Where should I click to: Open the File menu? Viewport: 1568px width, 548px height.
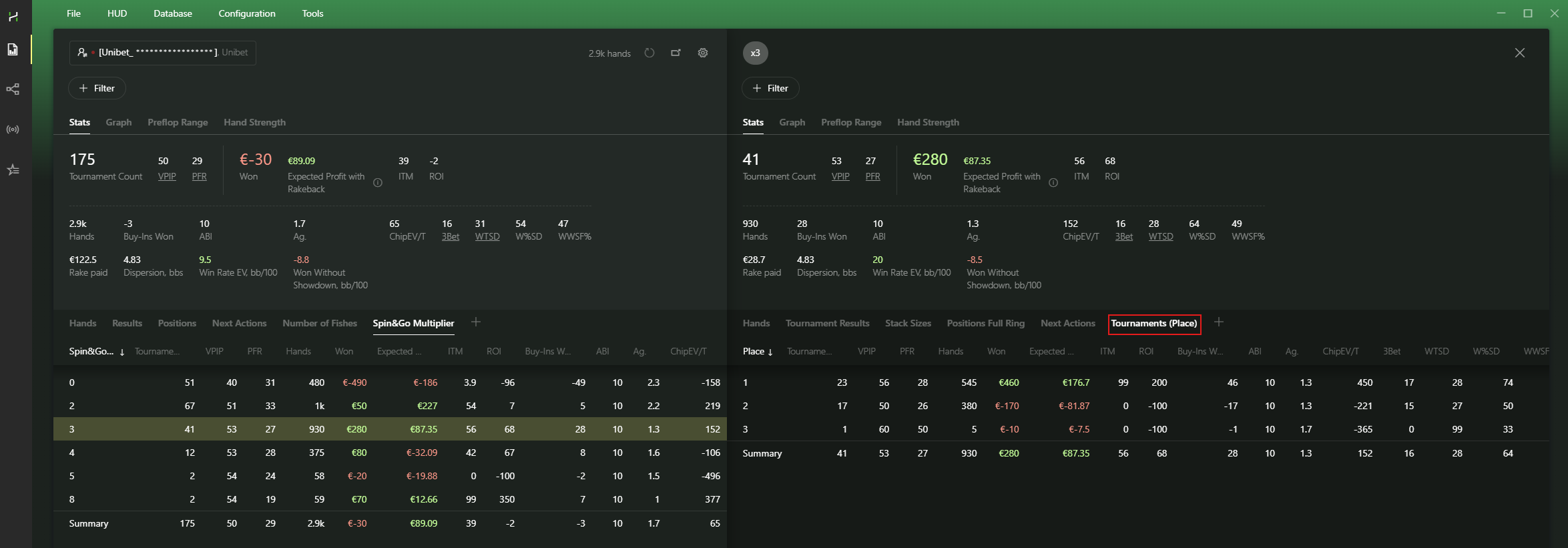[x=73, y=13]
